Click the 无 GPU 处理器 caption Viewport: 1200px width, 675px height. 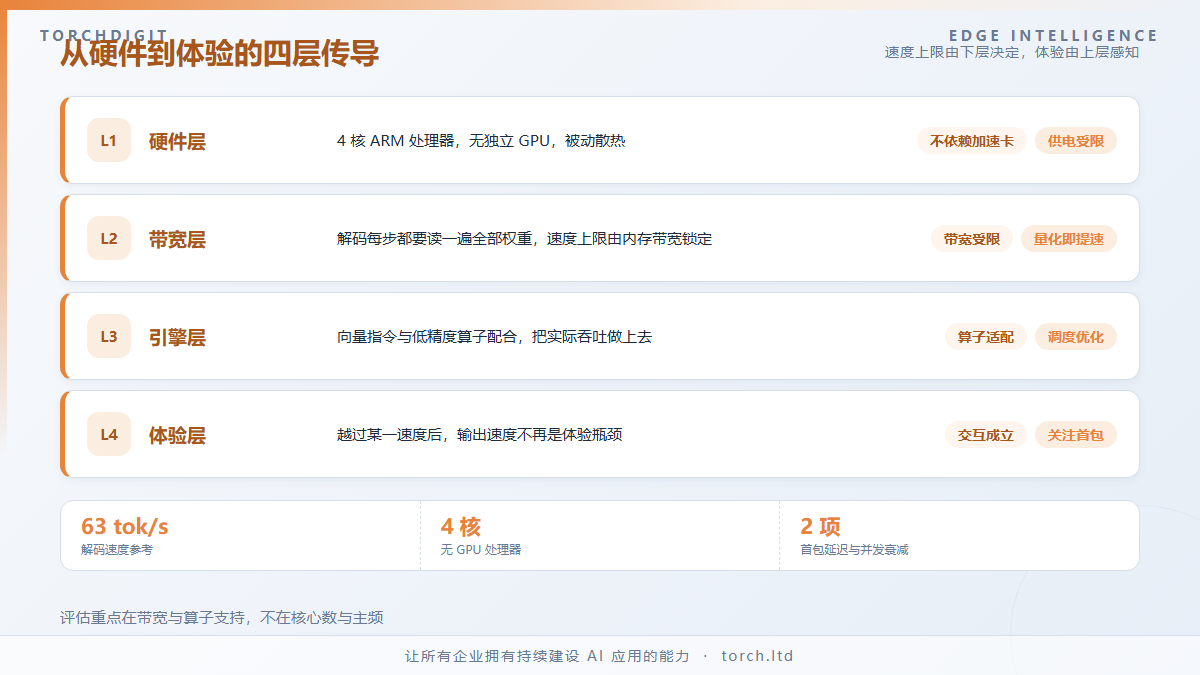pyautogui.click(x=481, y=550)
